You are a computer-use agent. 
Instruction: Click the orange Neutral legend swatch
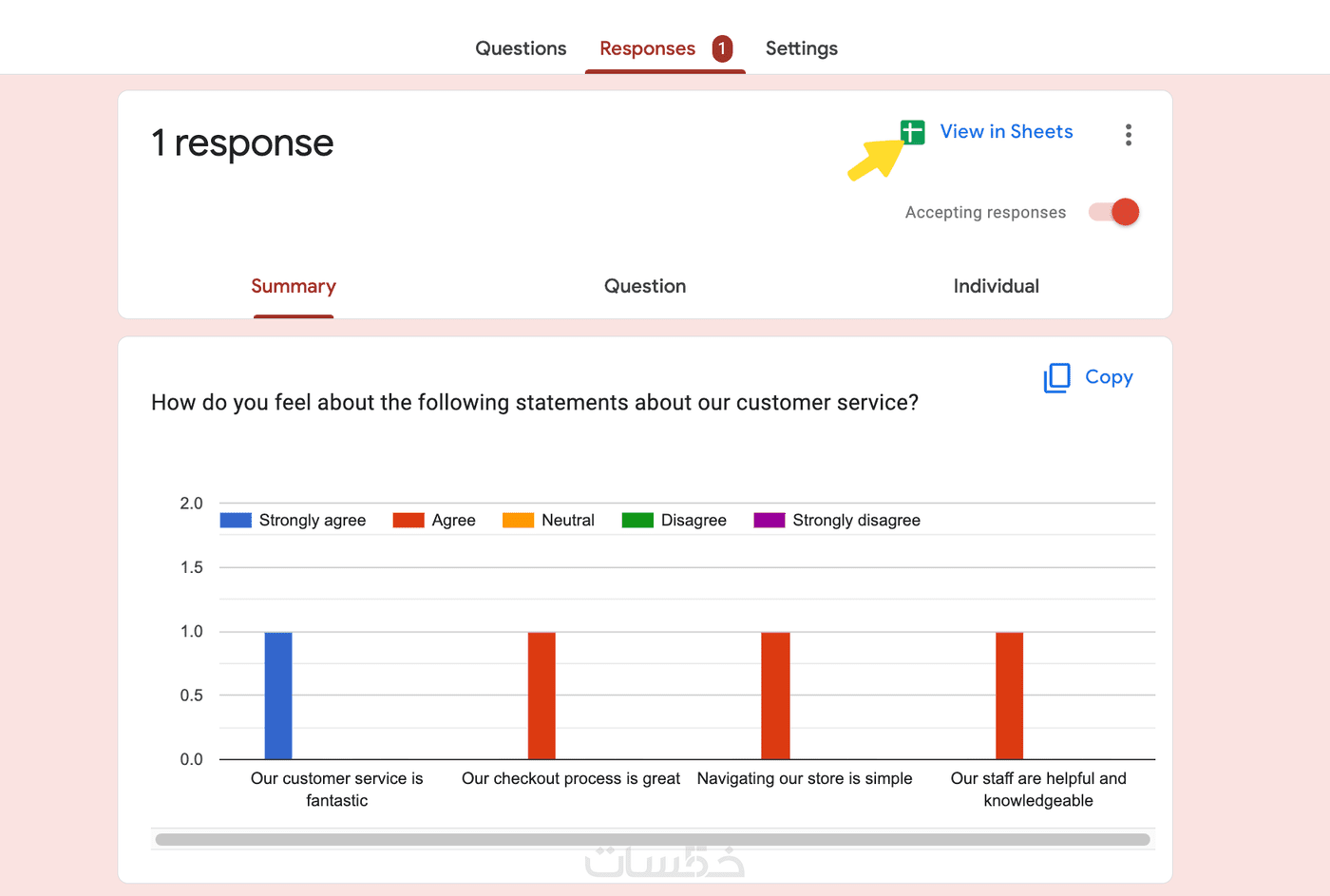click(x=518, y=520)
